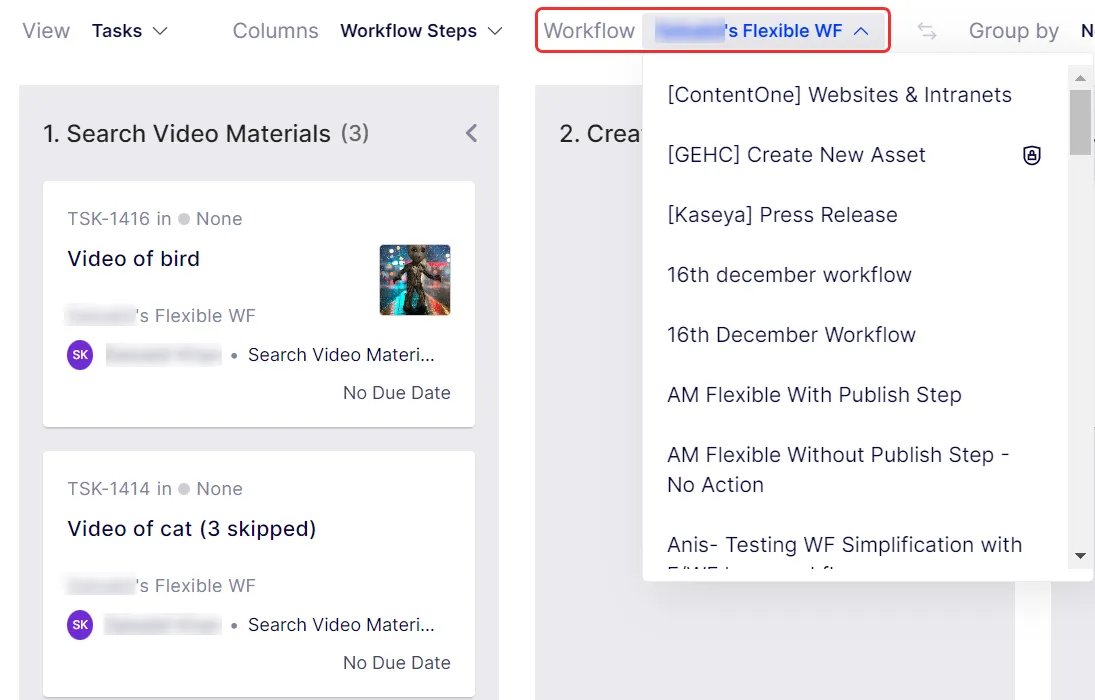Click None status on TSK-1416 card
This screenshot has height=700, width=1095.
(x=211, y=219)
